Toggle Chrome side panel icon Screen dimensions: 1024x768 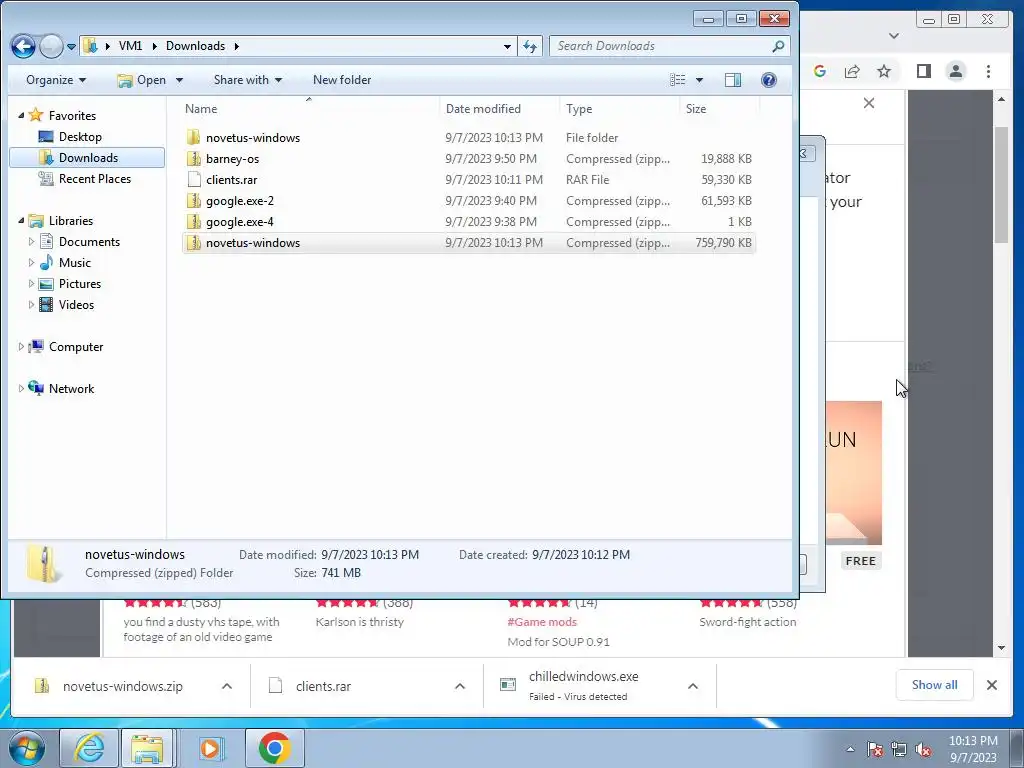pyautogui.click(x=923, y=71)
